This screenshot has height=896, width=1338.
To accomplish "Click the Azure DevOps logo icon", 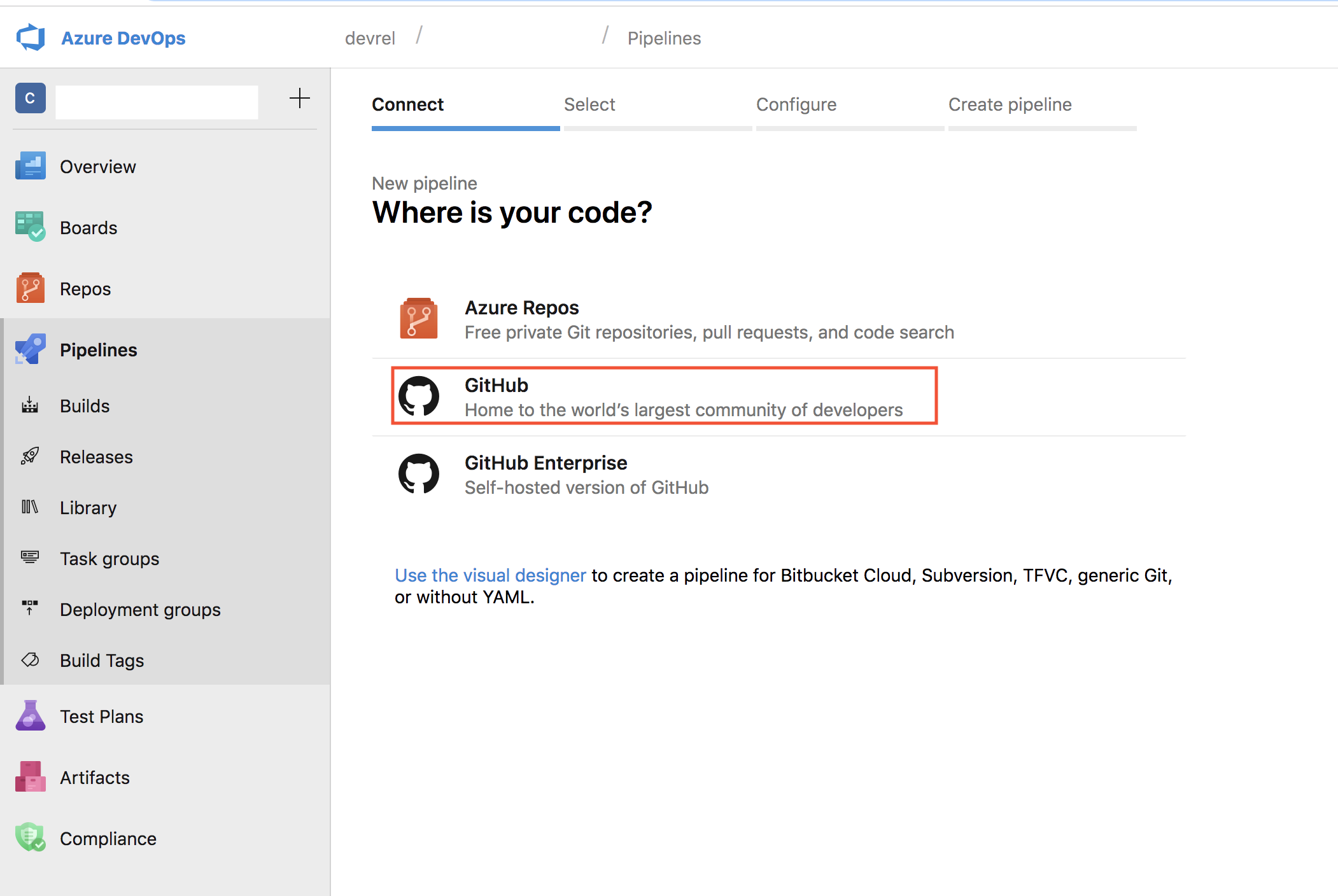I will pyautogui.click(x=31, y=38).
